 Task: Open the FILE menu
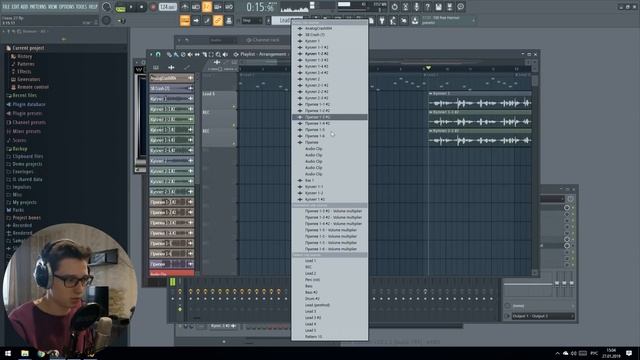[6, 7]
